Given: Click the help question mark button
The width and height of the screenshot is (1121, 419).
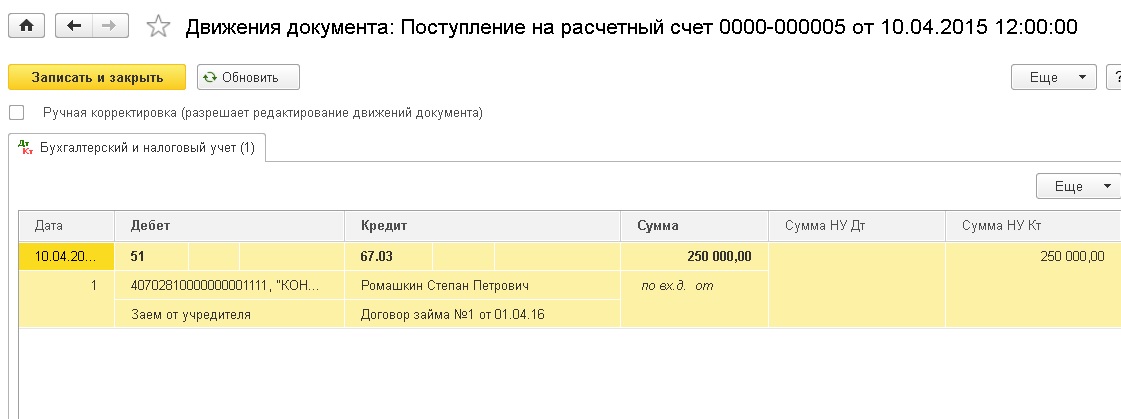Looking at the screenshot, I should point(1113,77).
